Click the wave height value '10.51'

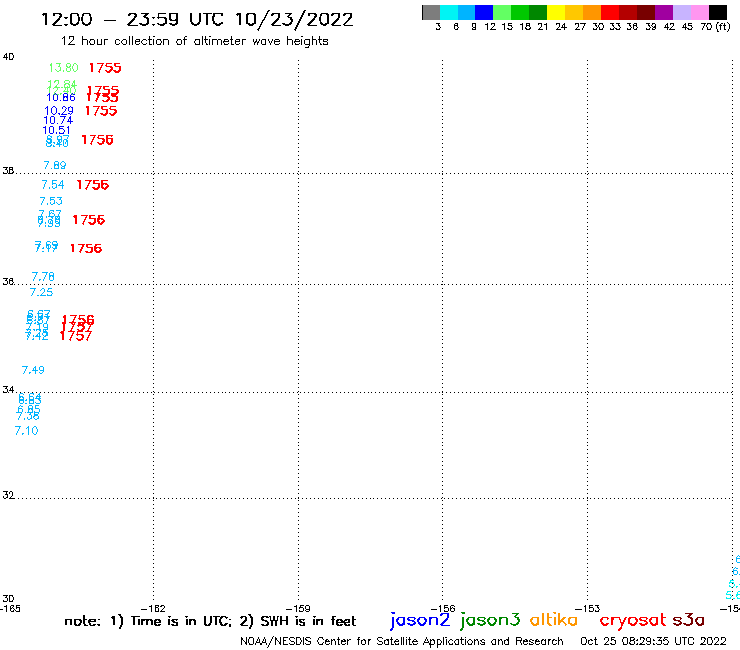point(57,130)
